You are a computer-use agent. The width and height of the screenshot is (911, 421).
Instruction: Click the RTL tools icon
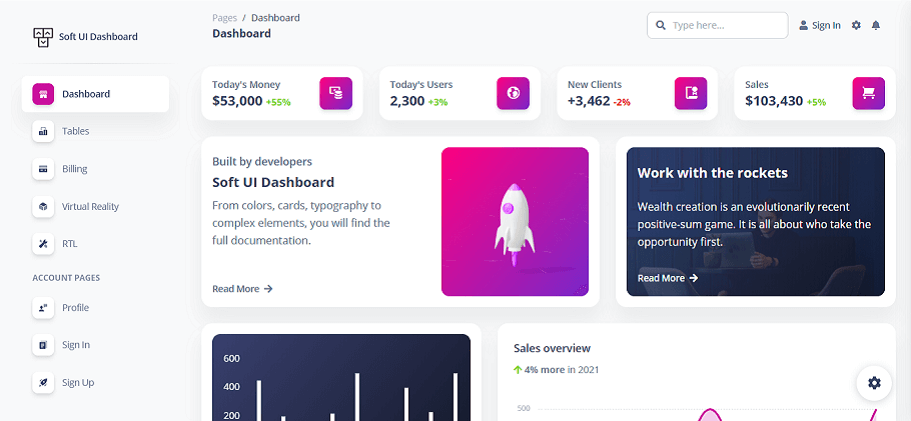pyautogui.click(x=43, y=244)
